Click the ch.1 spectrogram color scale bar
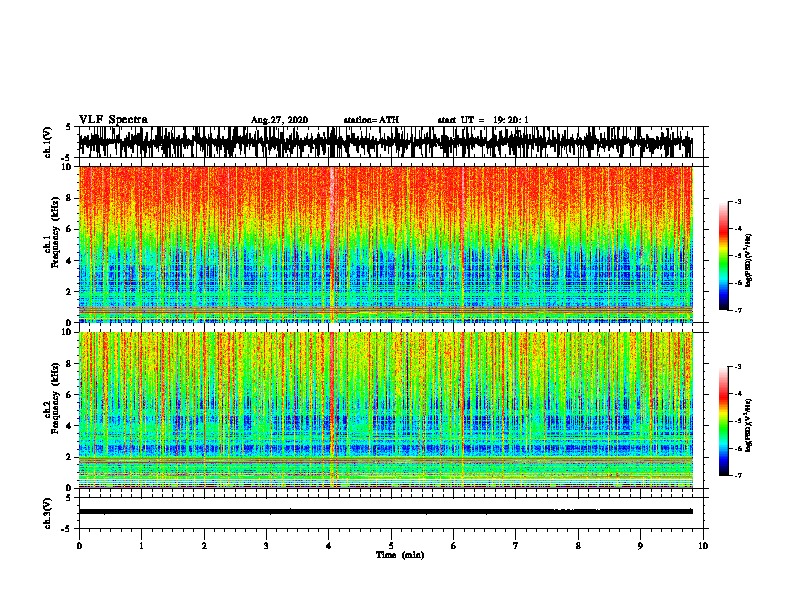This screenshot has width=792, height=612. [723, 256]
